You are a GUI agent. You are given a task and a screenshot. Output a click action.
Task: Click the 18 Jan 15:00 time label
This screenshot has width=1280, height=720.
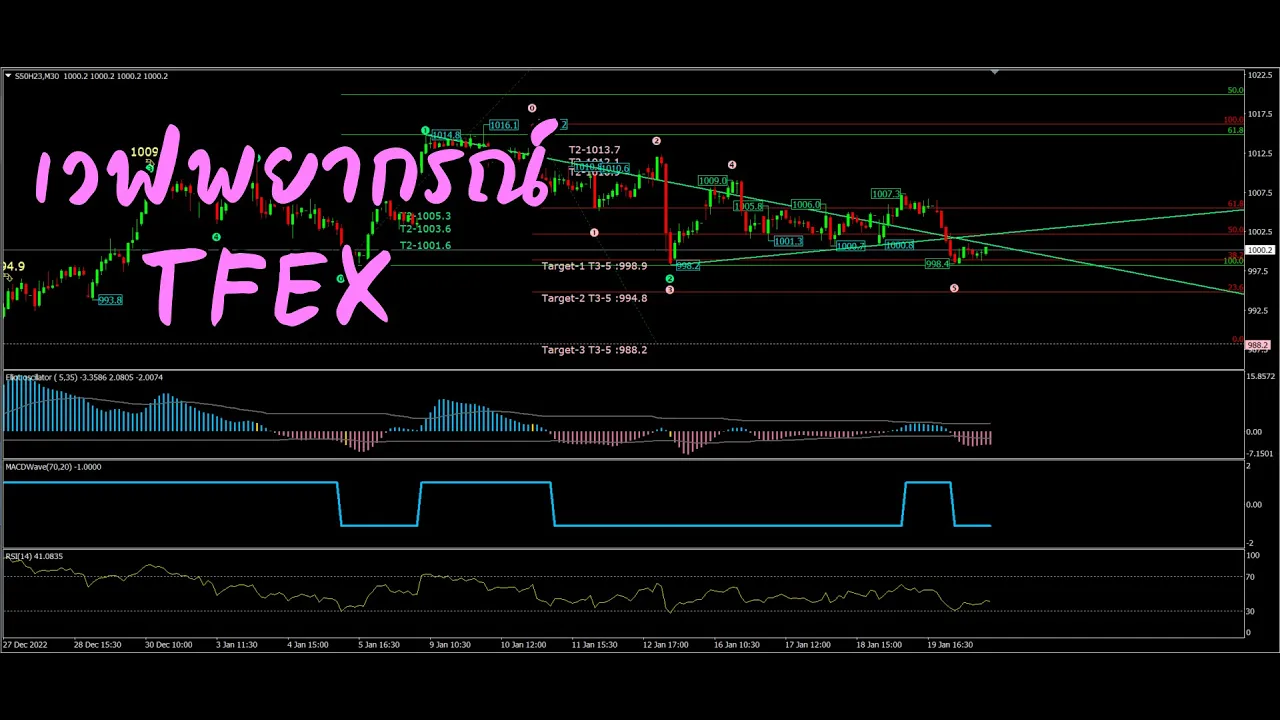pos(878,645)
